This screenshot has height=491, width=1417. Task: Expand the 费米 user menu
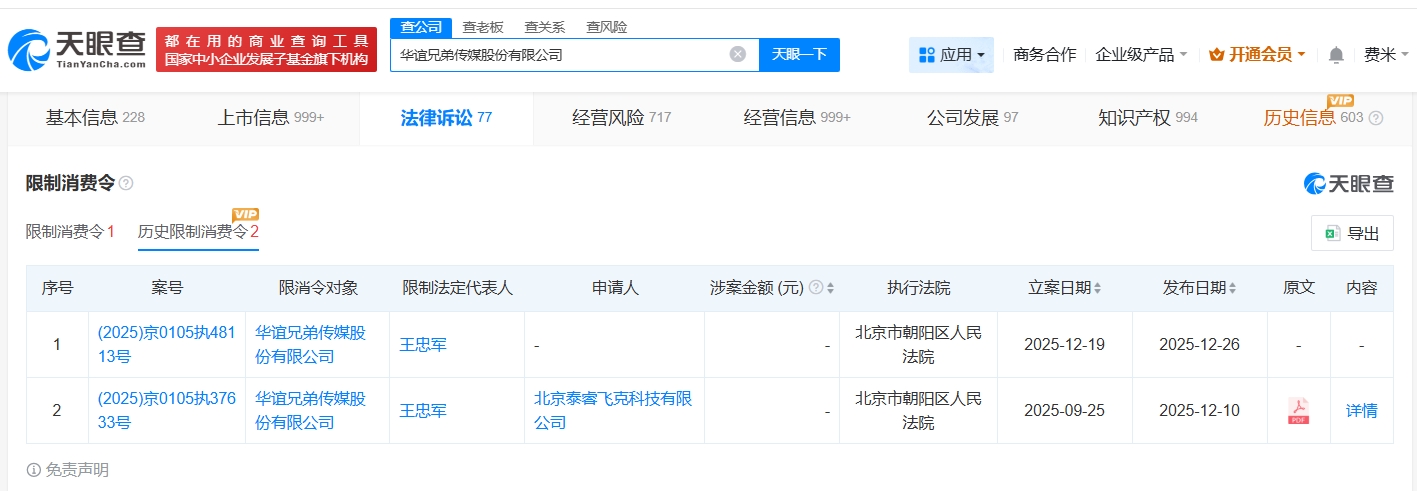click(1386, 55)
